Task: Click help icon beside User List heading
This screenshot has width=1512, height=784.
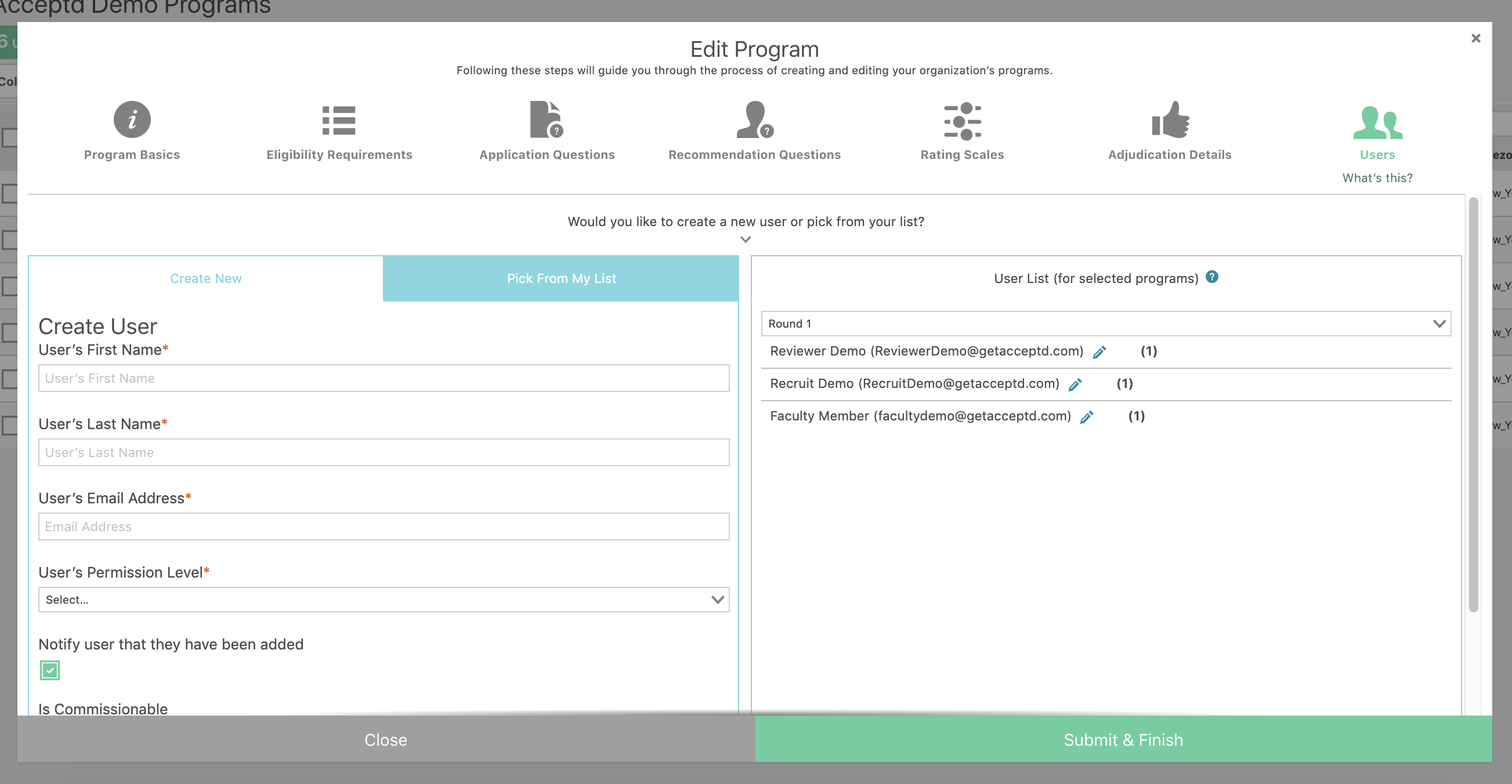Action: (x=1212, y=277)
